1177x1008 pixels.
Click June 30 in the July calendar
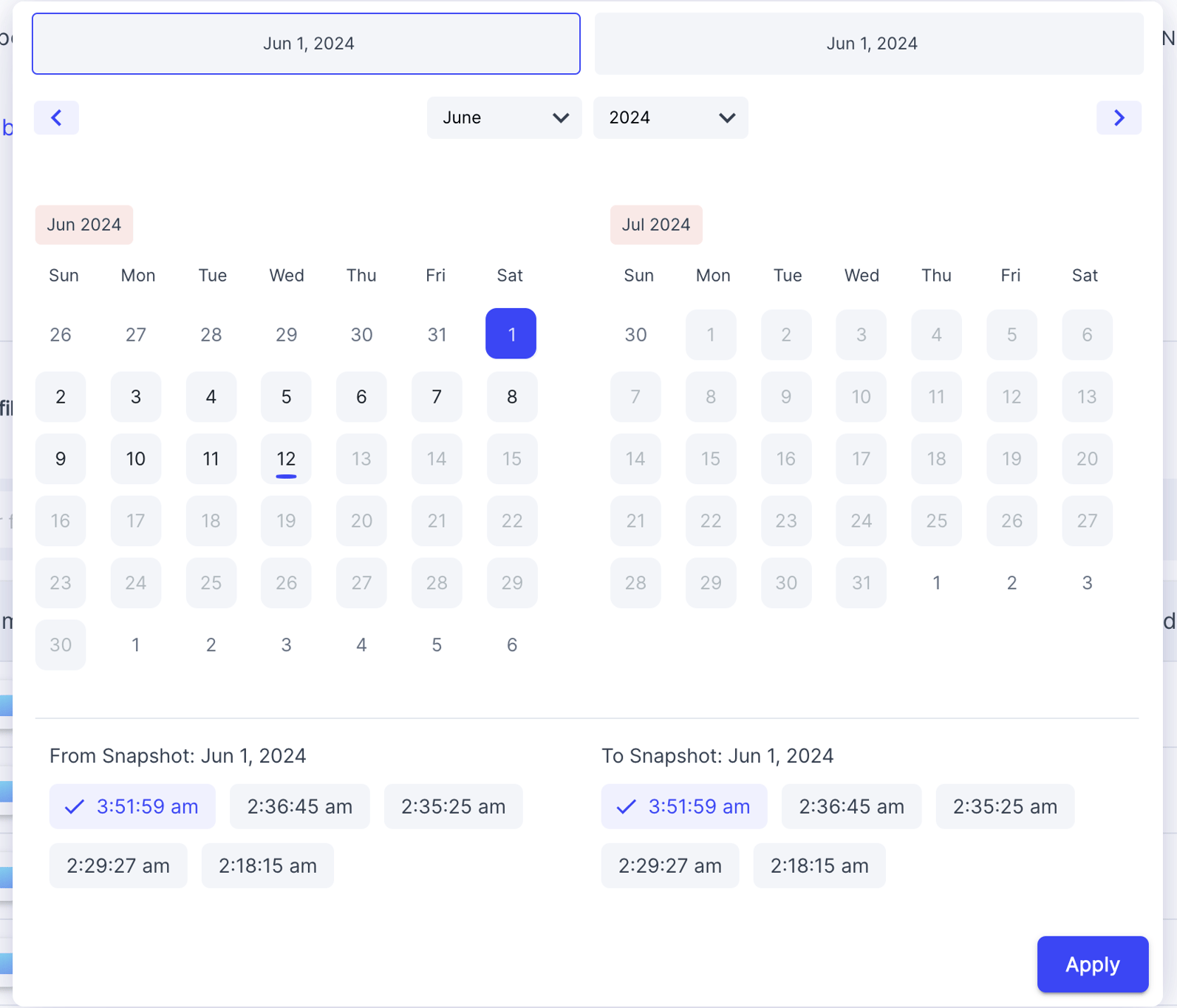pyautogui.click(x=635, y=335)
